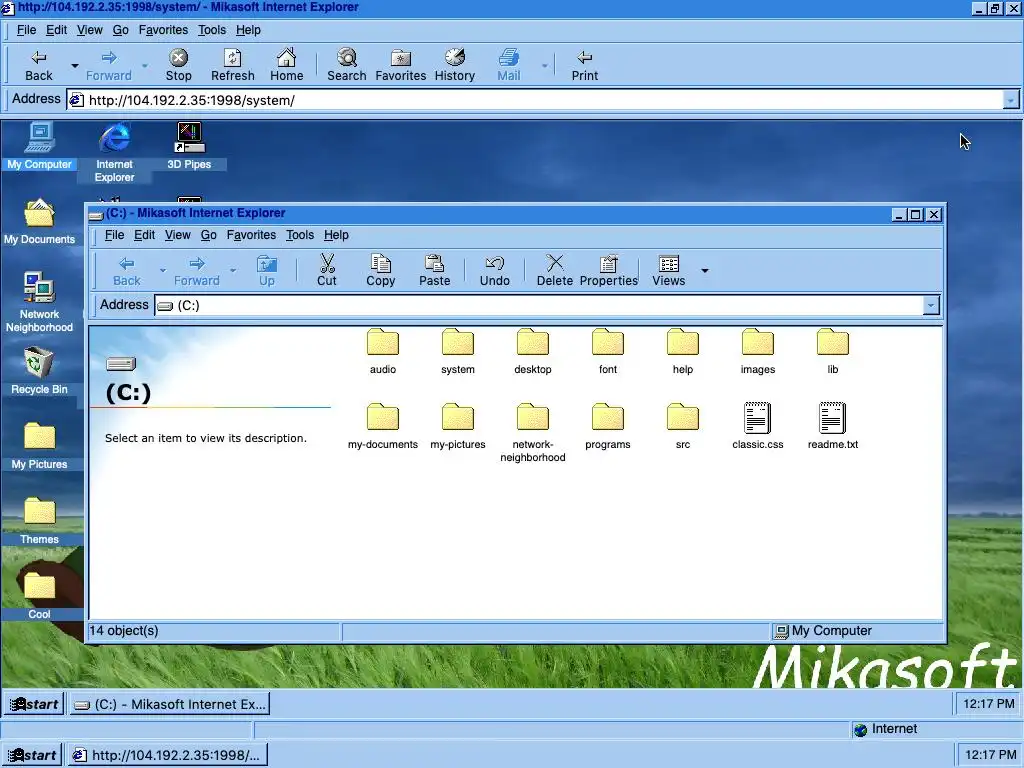The image size is (1024, 768).
Task: Click the outer taskbar start button
Action: coord(33,755)
